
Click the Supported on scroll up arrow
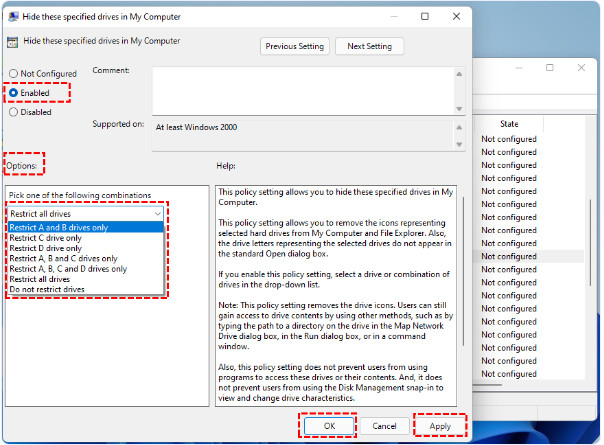click(459, 127)
